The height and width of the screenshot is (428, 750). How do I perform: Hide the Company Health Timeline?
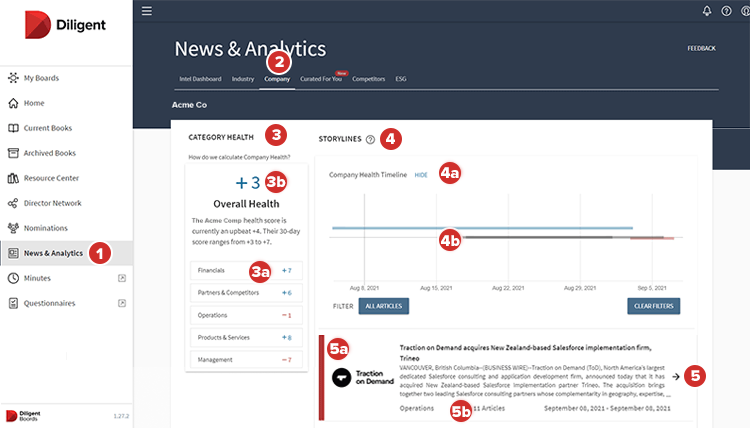(x=420, y=174)
